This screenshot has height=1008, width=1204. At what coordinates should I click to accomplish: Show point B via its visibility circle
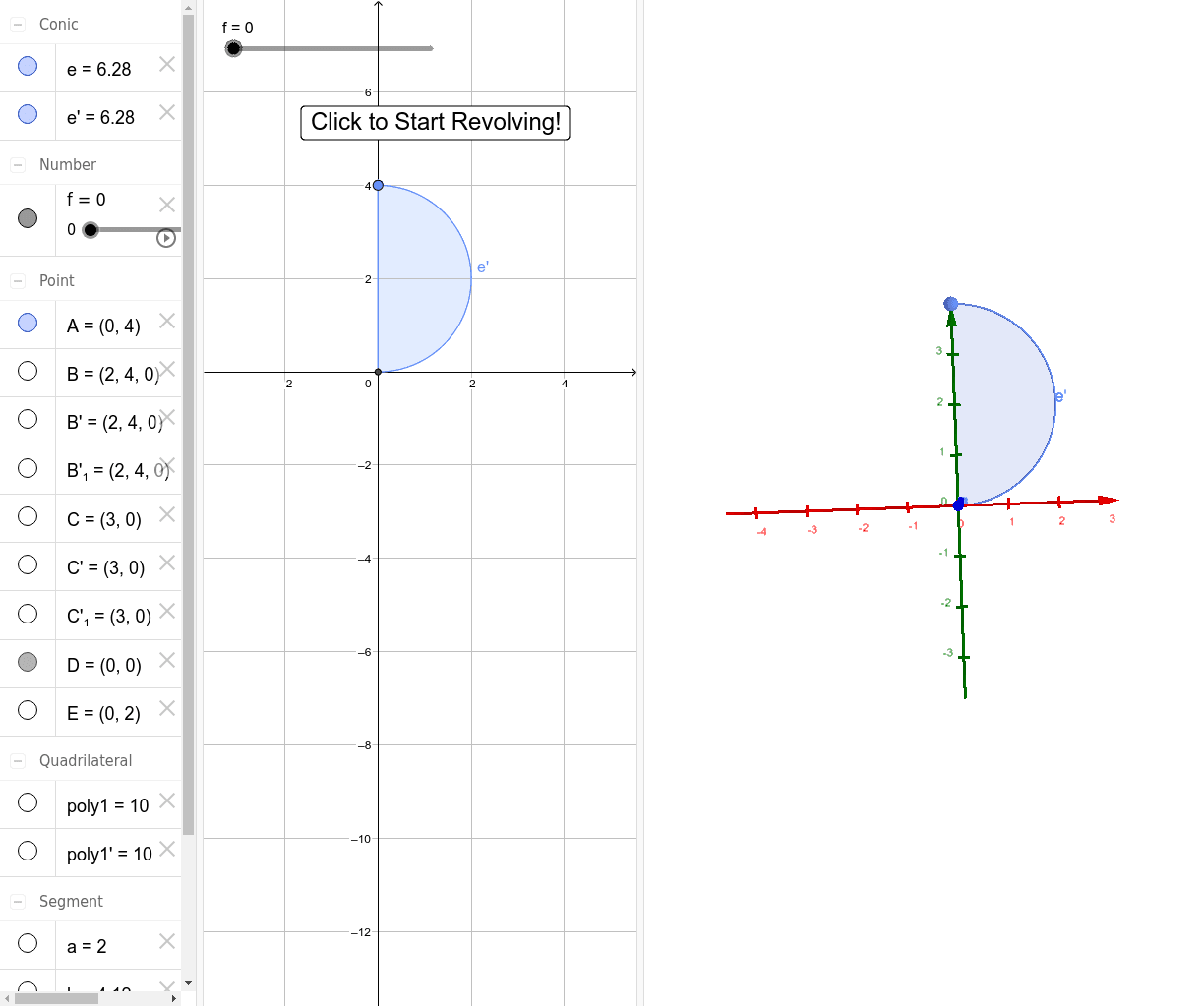(27, 371)
